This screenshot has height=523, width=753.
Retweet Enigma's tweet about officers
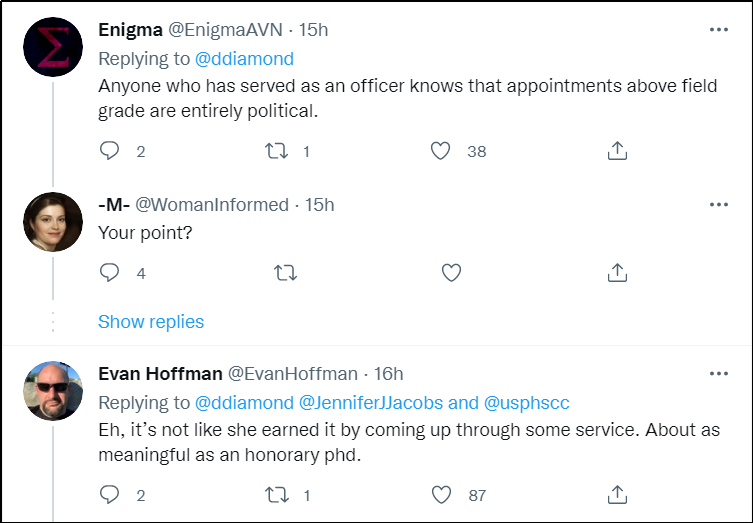coord(276,152)
